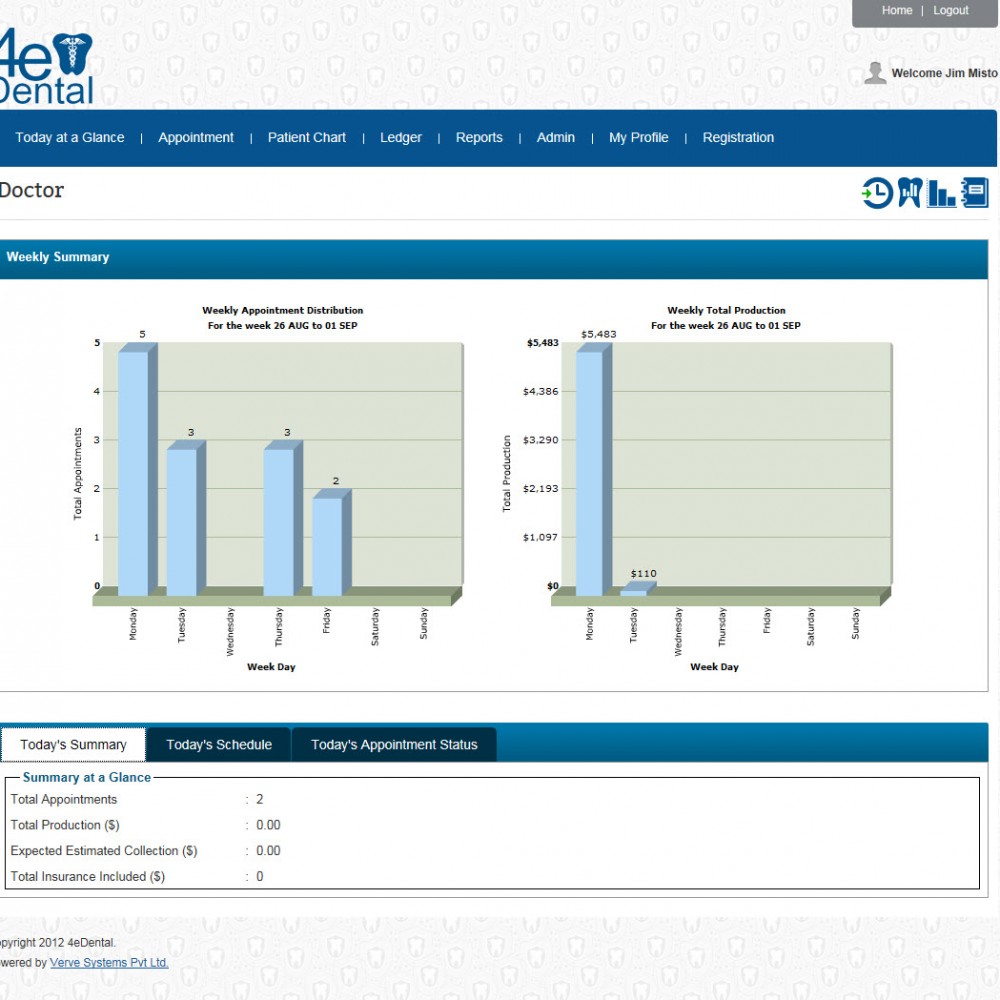Click the Home link at top
Screen dimensions: 1000x1000
[x=897, y=10]
